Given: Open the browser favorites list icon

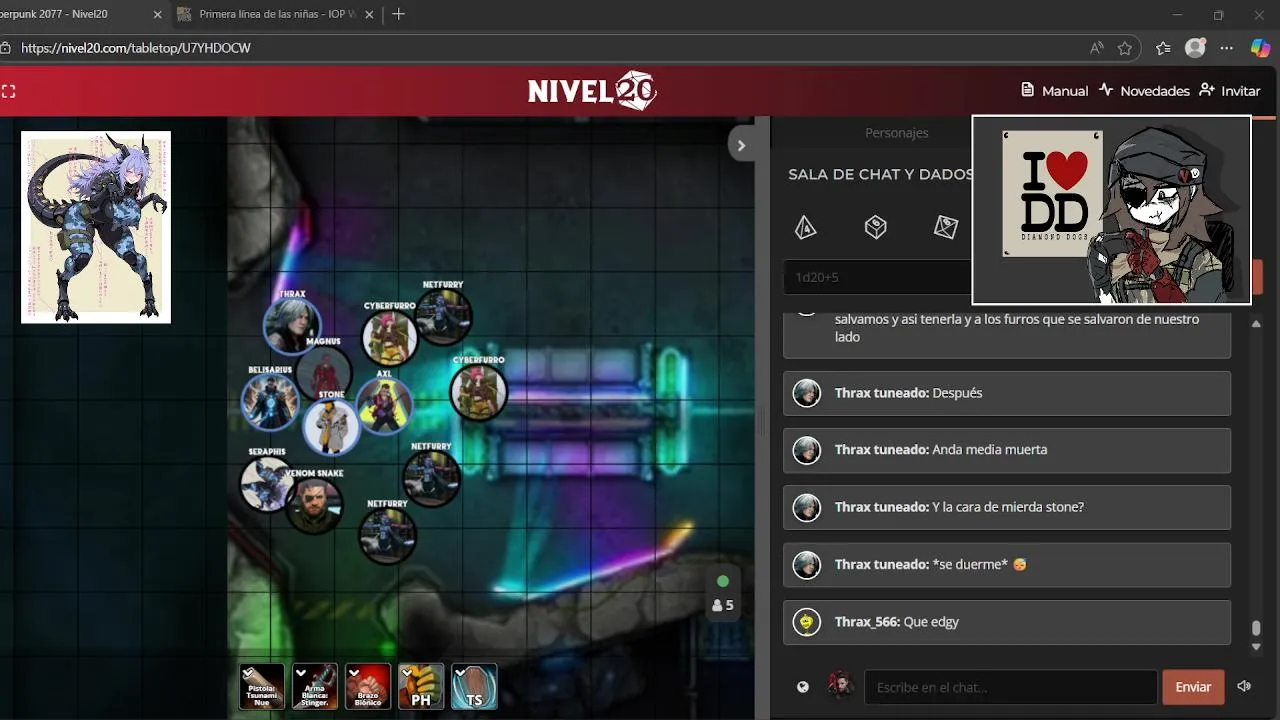Looking at the screenshot, I should tap(1163, 48).
